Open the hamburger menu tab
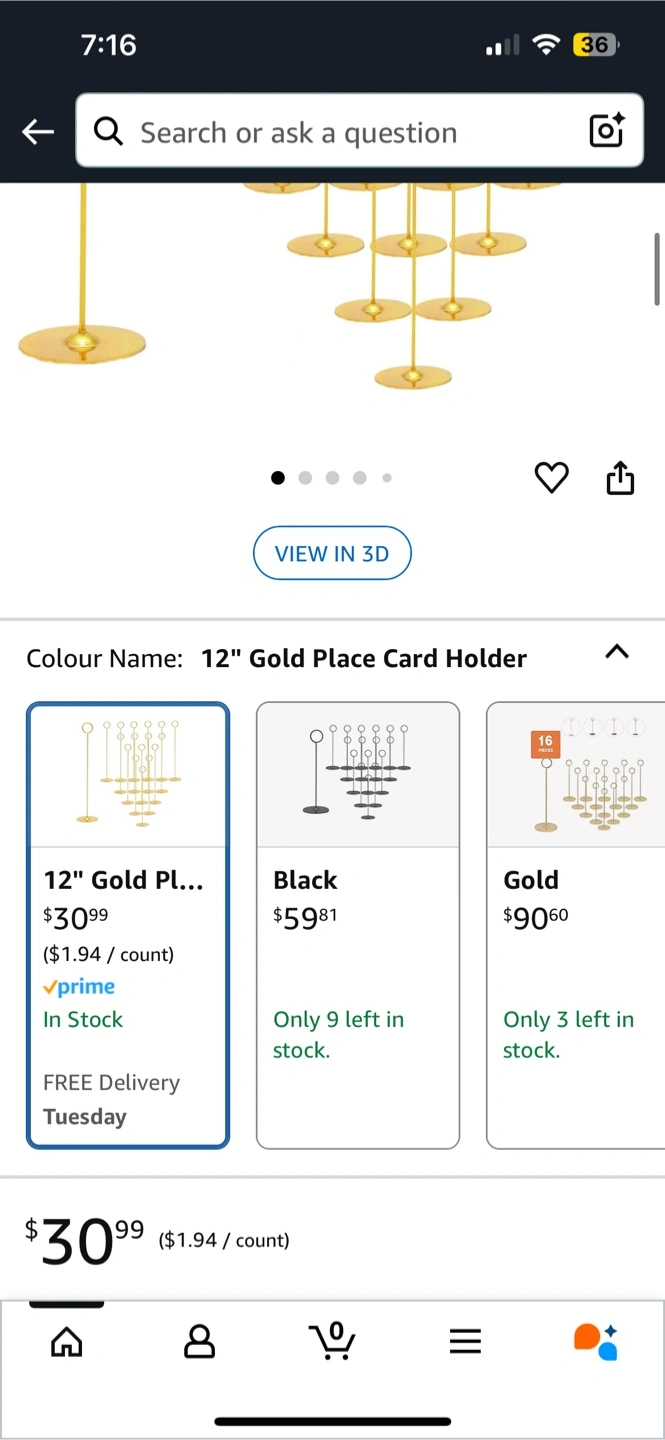The image size is (665, 1440). point(465,1341)
